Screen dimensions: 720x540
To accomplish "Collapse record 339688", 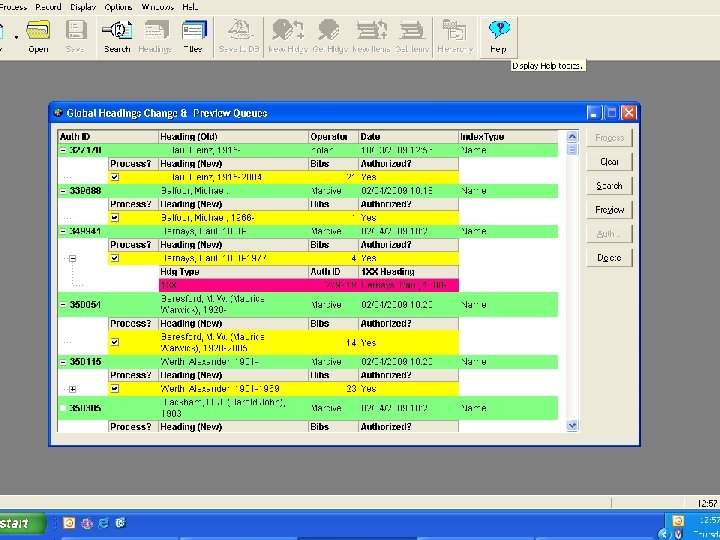I will [x=63, y=191].
